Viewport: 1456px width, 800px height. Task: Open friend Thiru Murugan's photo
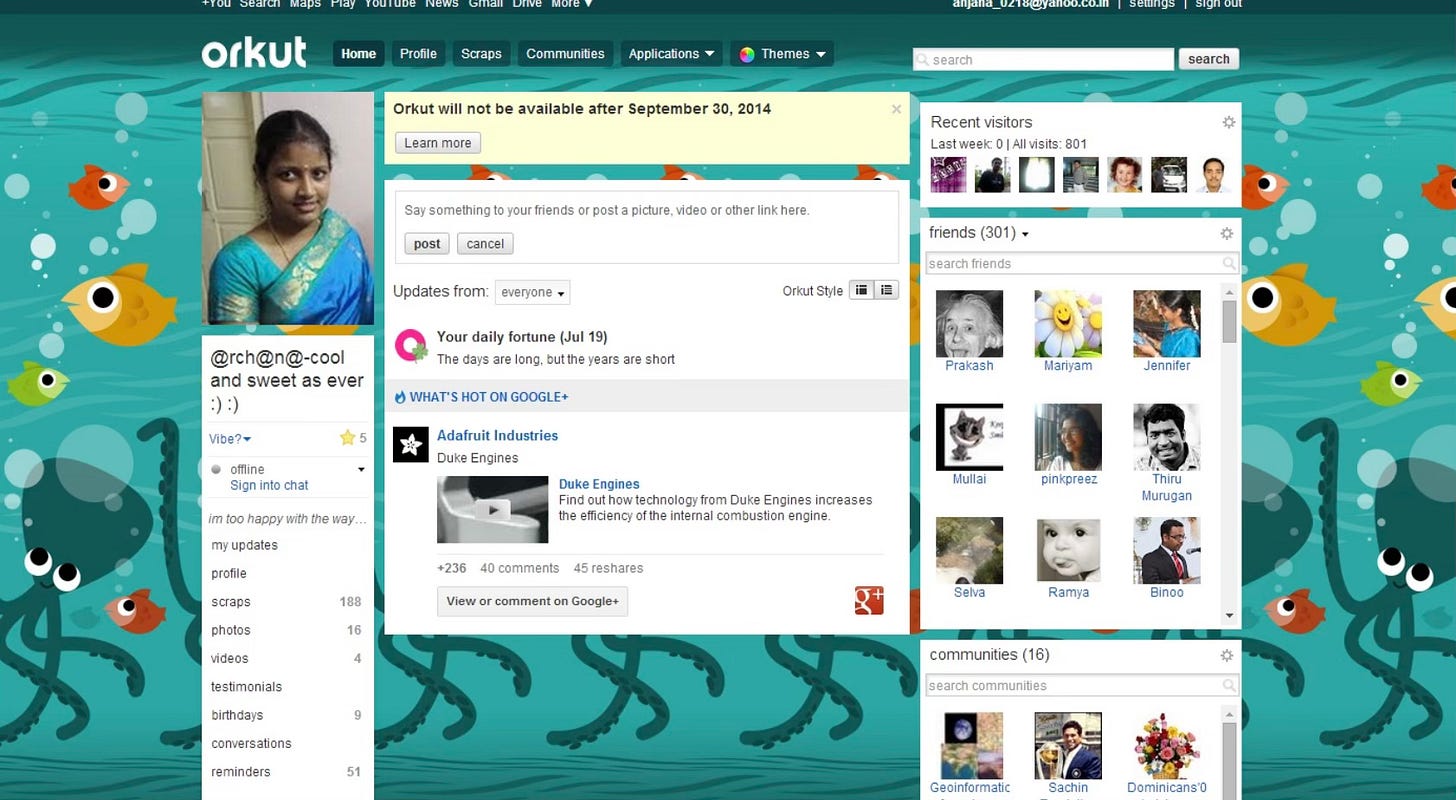point(1167,437)
